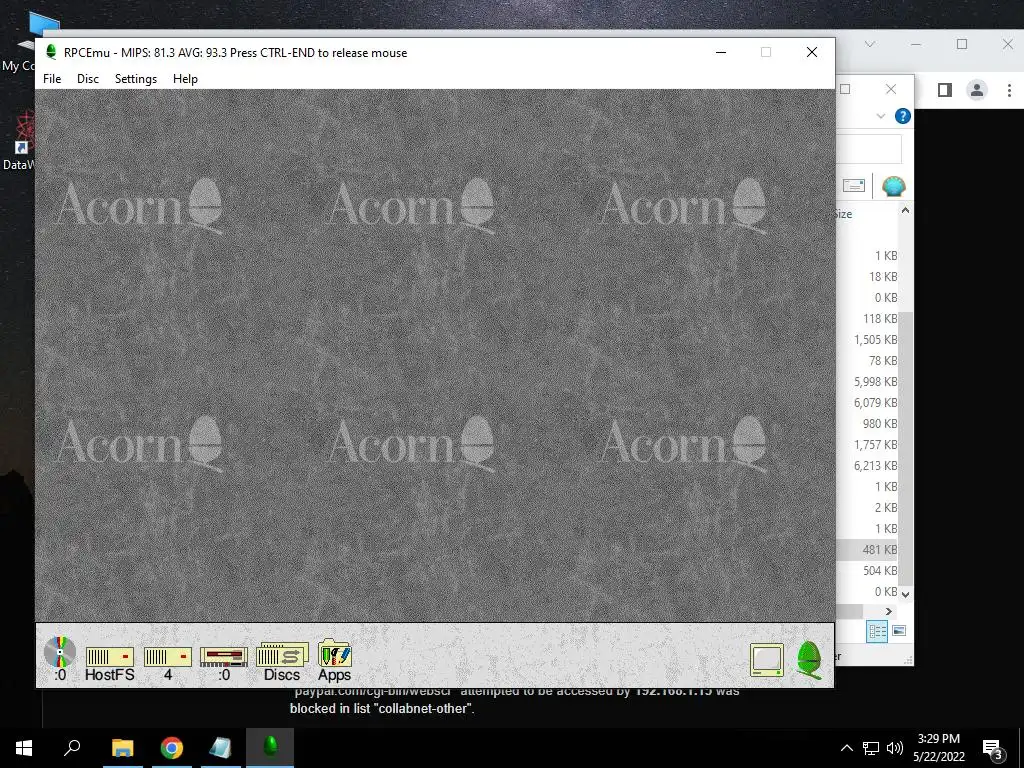Viewport: 1024px width, 768px height.
Task: Click the RPCEmu title bar acorn icon
Action: pyautogui.click(x=51, y=52)
